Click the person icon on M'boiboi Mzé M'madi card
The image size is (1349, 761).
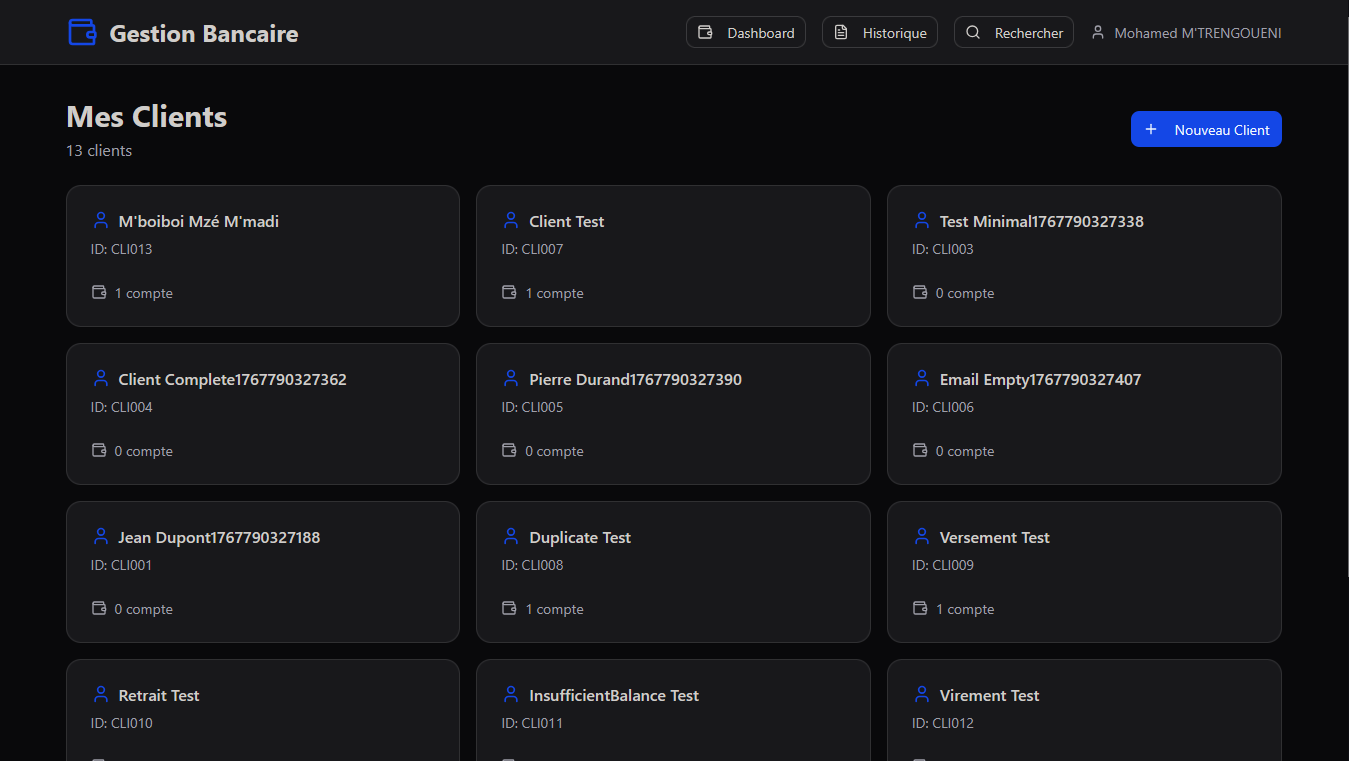coord(100,221)
